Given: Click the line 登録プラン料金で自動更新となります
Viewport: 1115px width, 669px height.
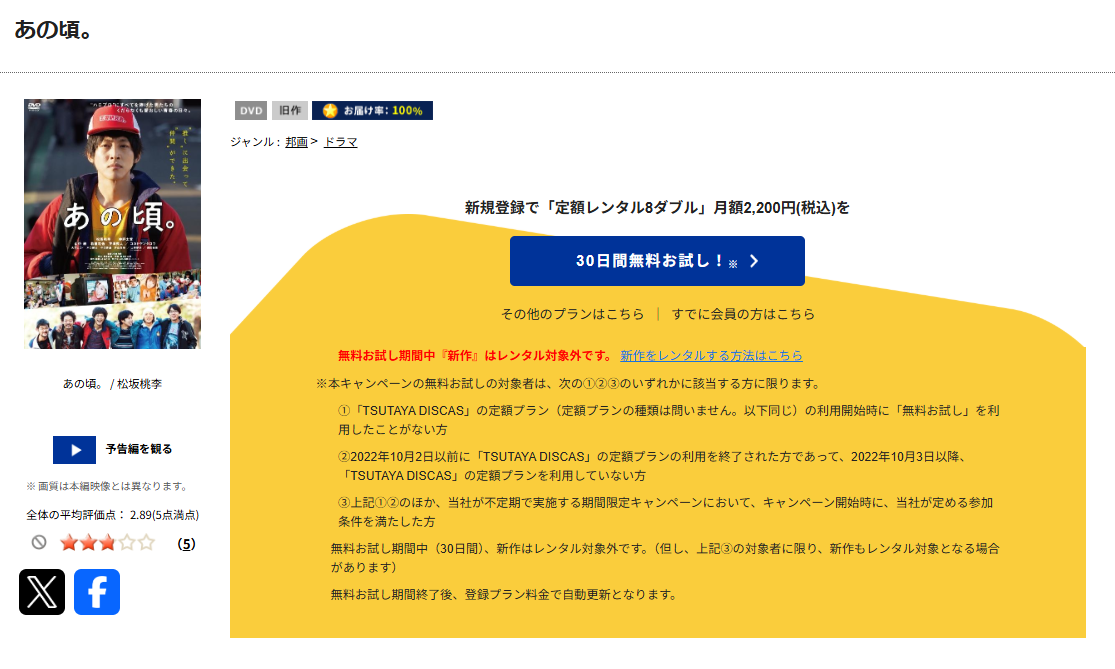Looking at the screenshot, I should coord(503,594).
